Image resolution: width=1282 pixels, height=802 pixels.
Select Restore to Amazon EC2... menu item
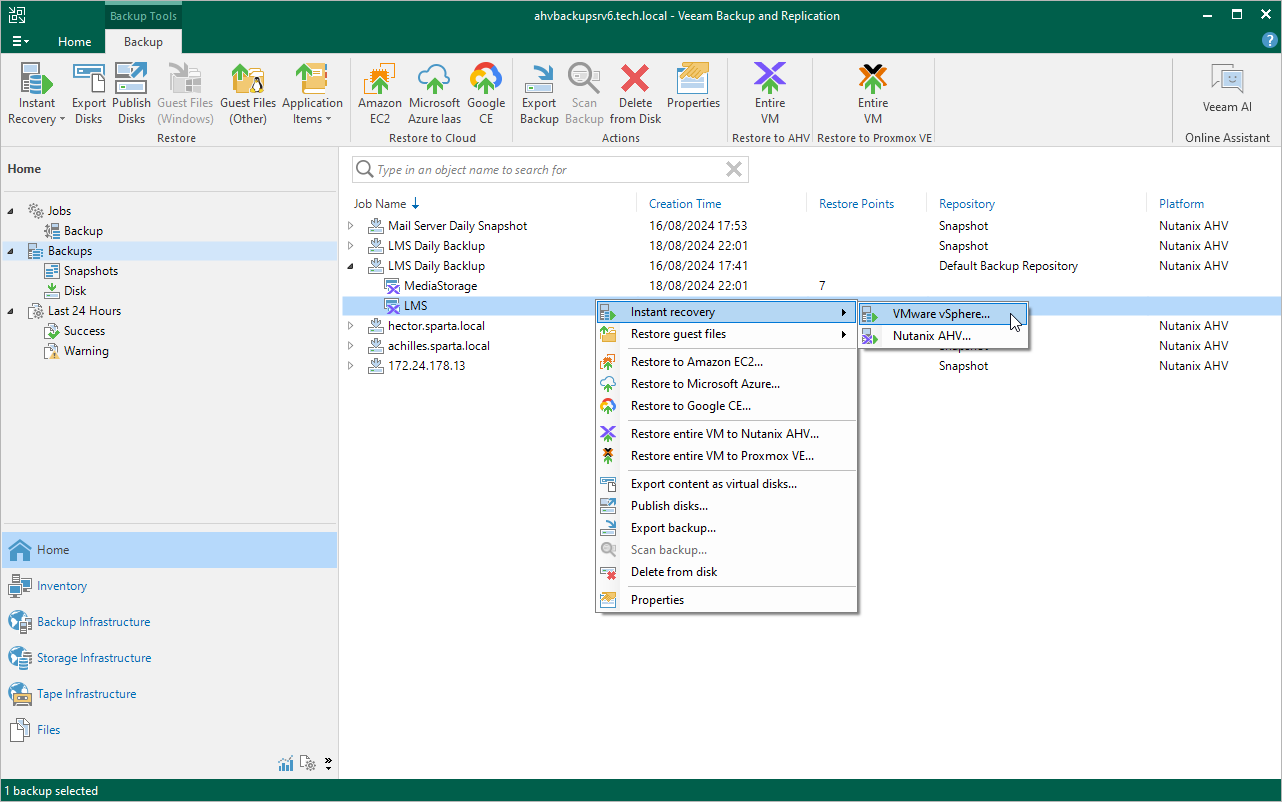(727, 362)
